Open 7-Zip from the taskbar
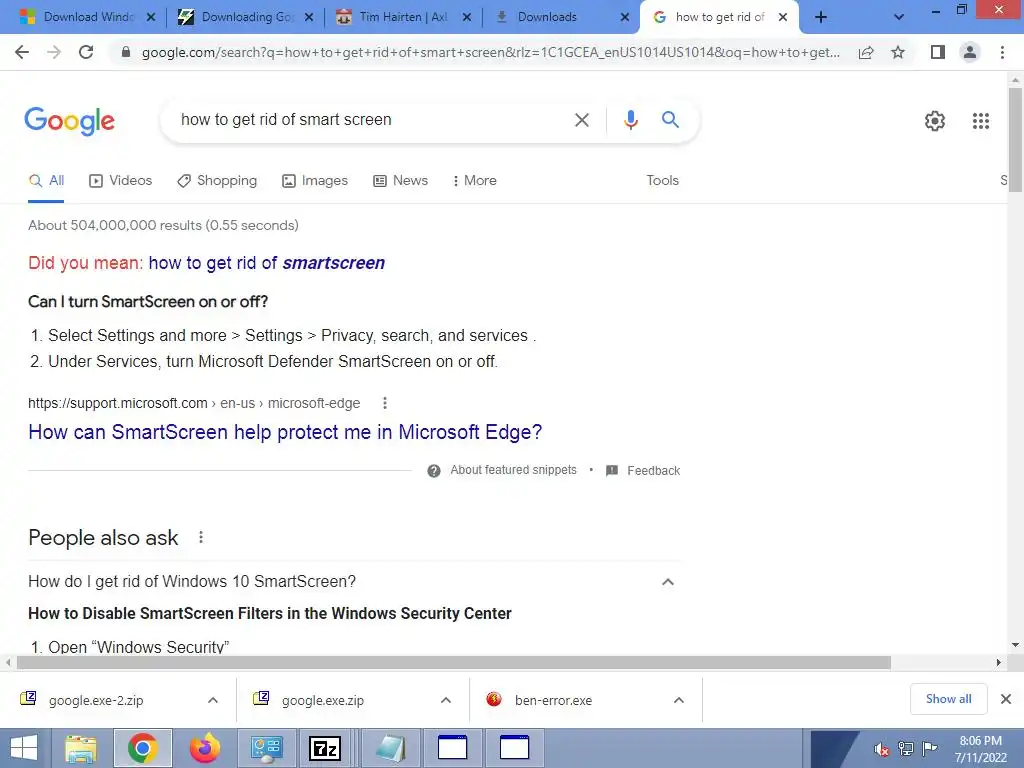 pyautogui.click(x=325, y=748)
